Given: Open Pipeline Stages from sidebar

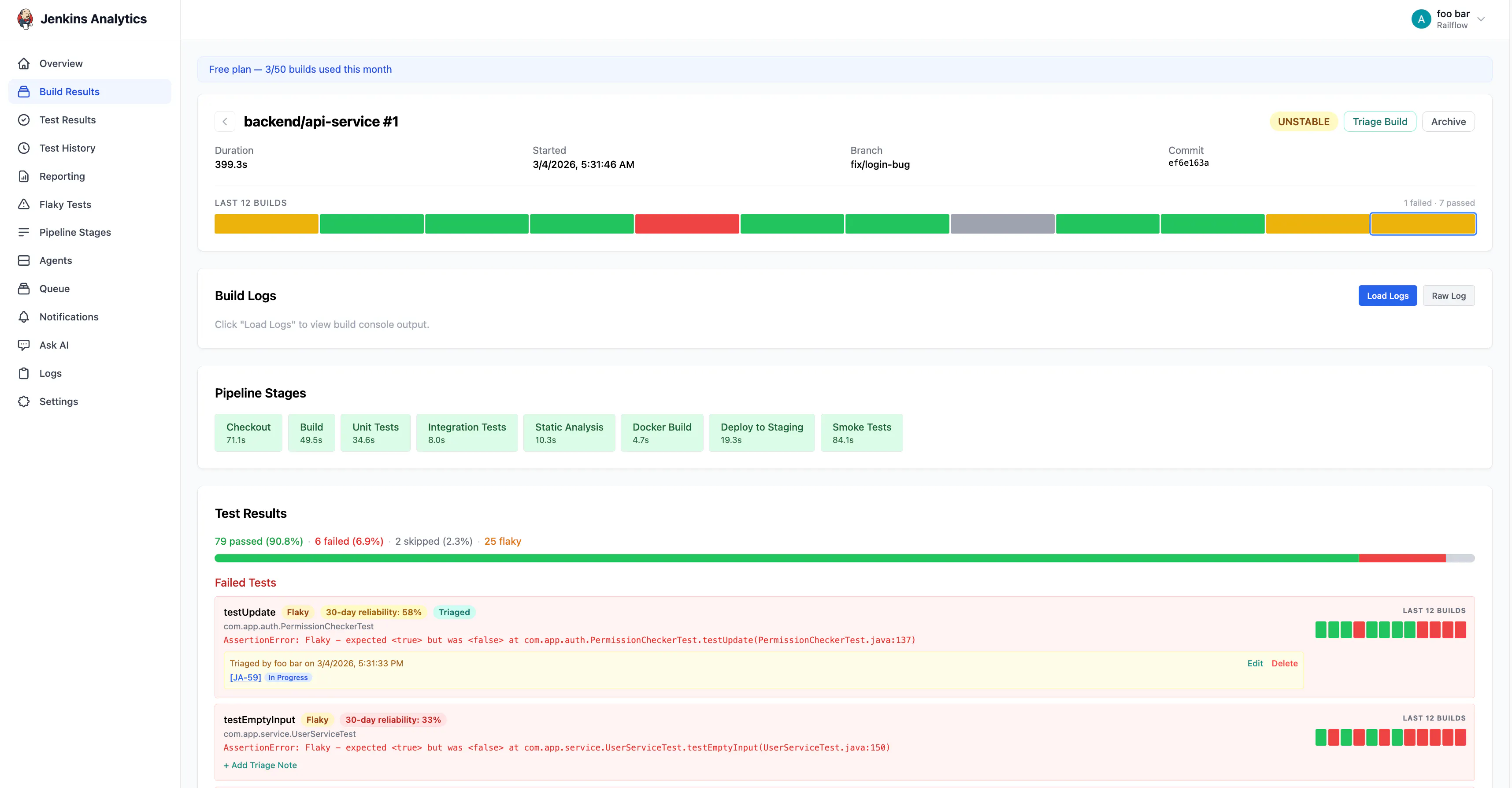Looking at the screenshot, I should pos(90,232).
